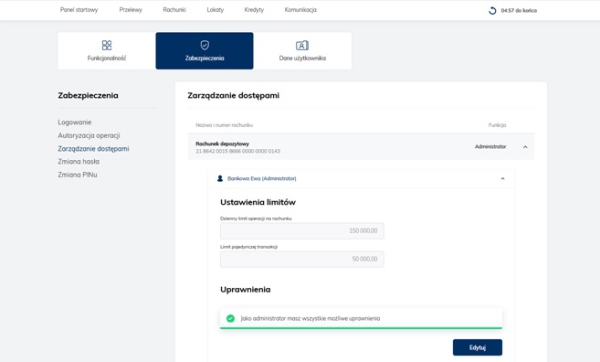
Task: Click the Dane użytkownika ID card icon
Action: click(x=302, y=46)
